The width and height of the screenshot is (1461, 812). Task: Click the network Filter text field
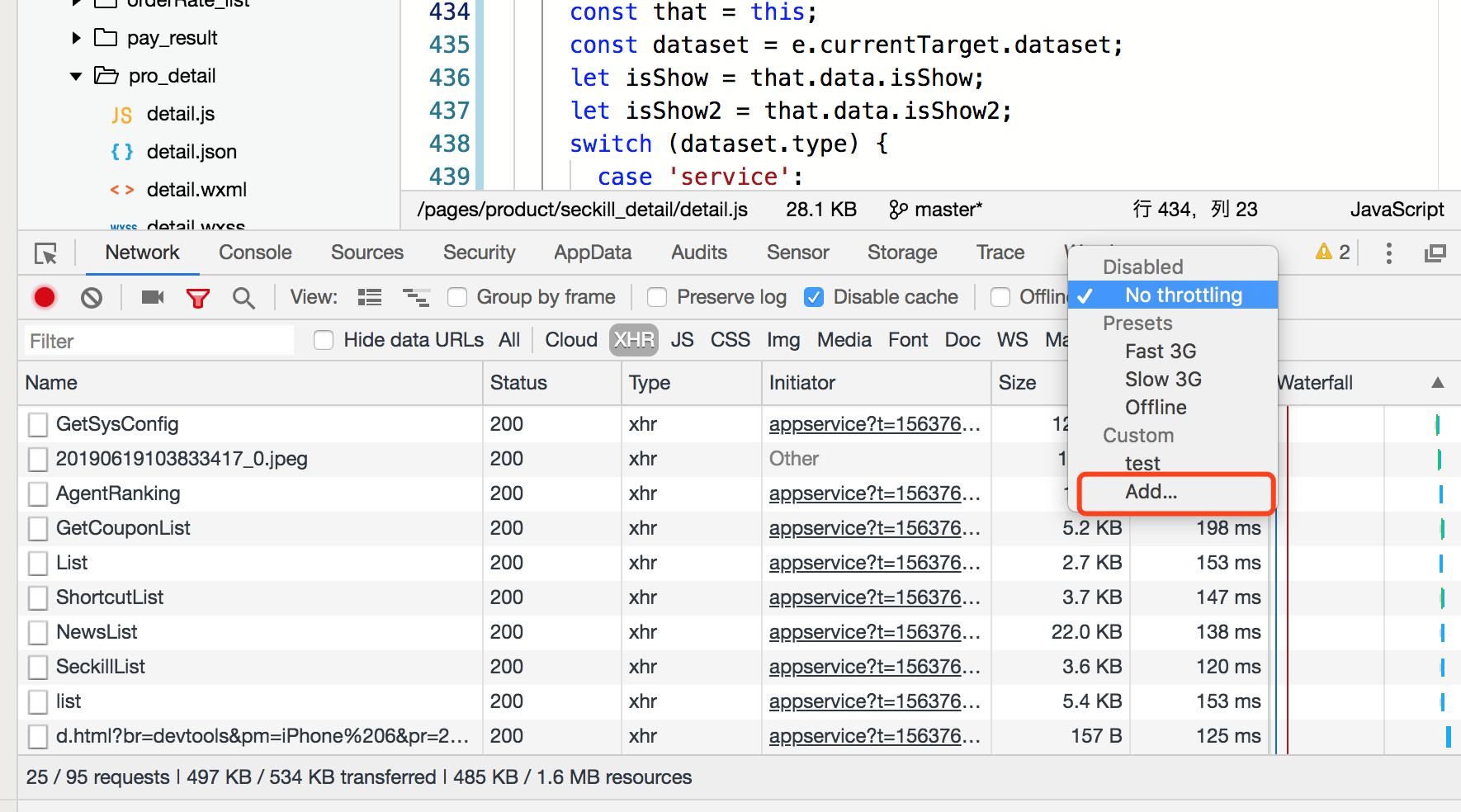click(158, 341)
